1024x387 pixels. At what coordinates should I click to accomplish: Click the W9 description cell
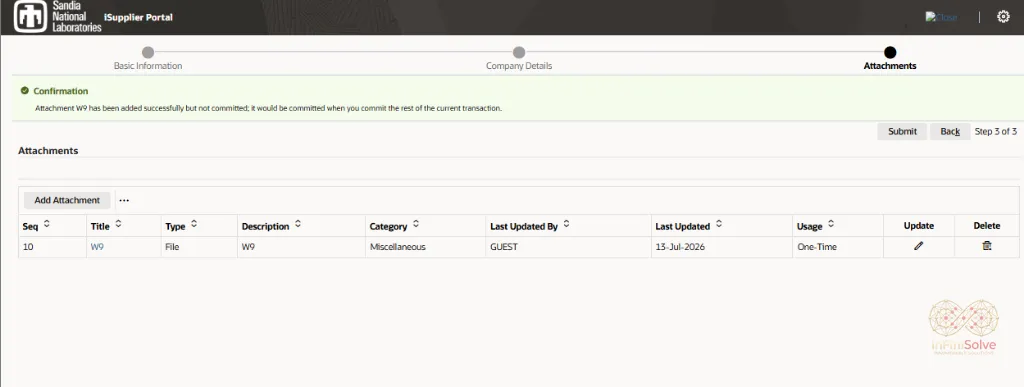pyautogui.click(x=301, y=247)
